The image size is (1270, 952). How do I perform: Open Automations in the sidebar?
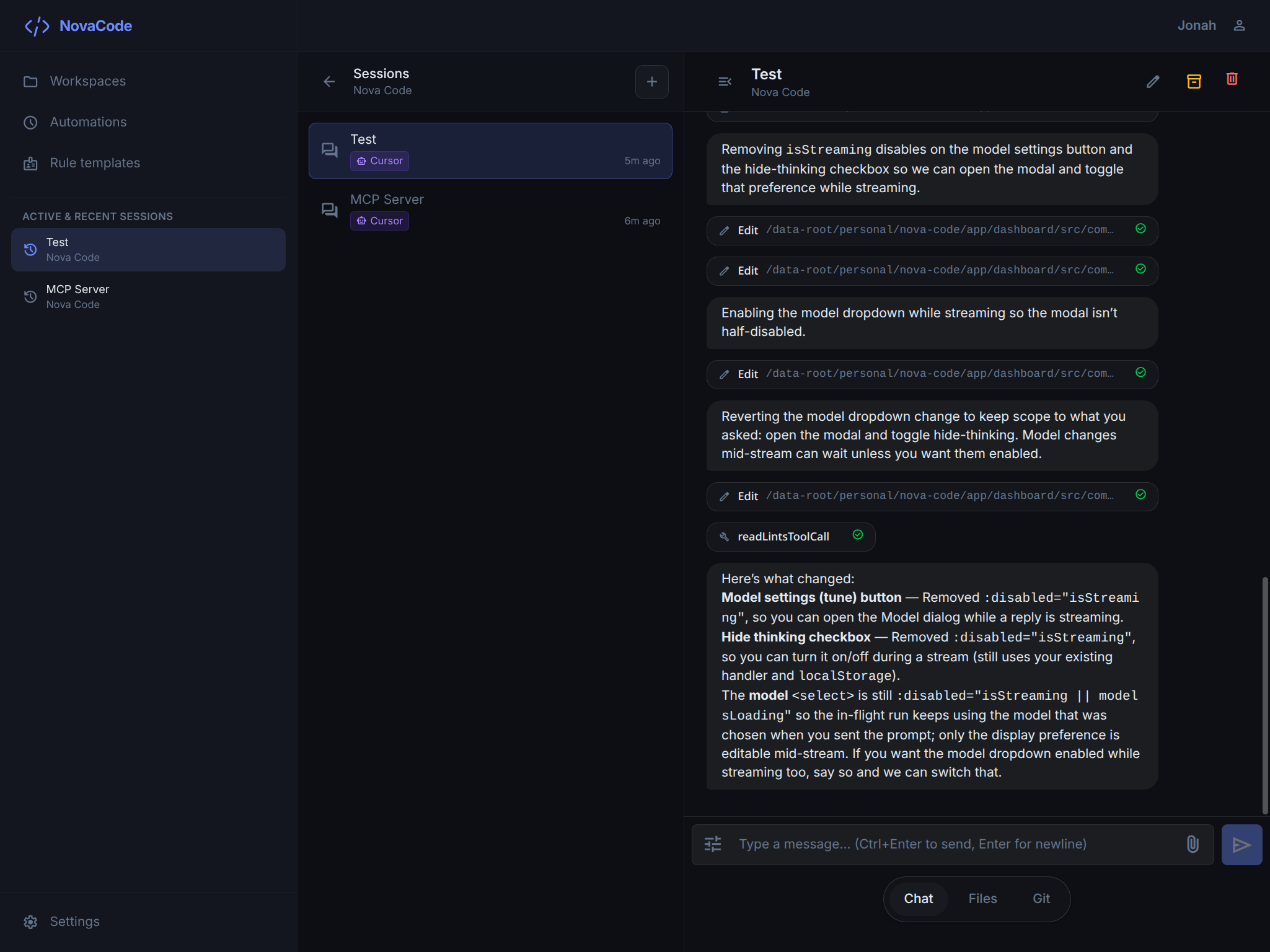coord(149,122)
